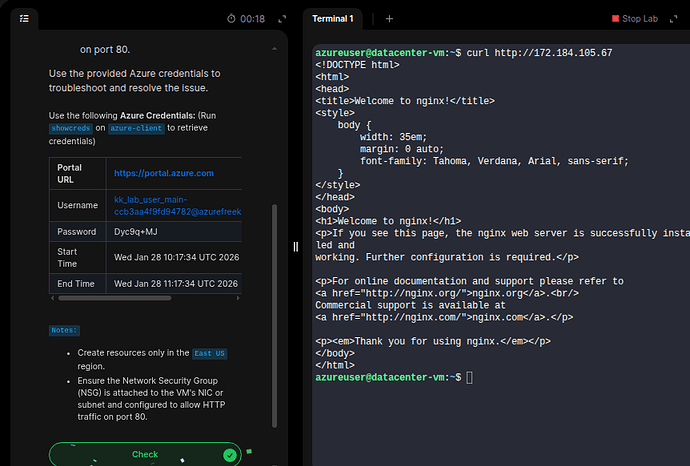
Task: Click the green checkmark on Check button
Action: [230, 455]
